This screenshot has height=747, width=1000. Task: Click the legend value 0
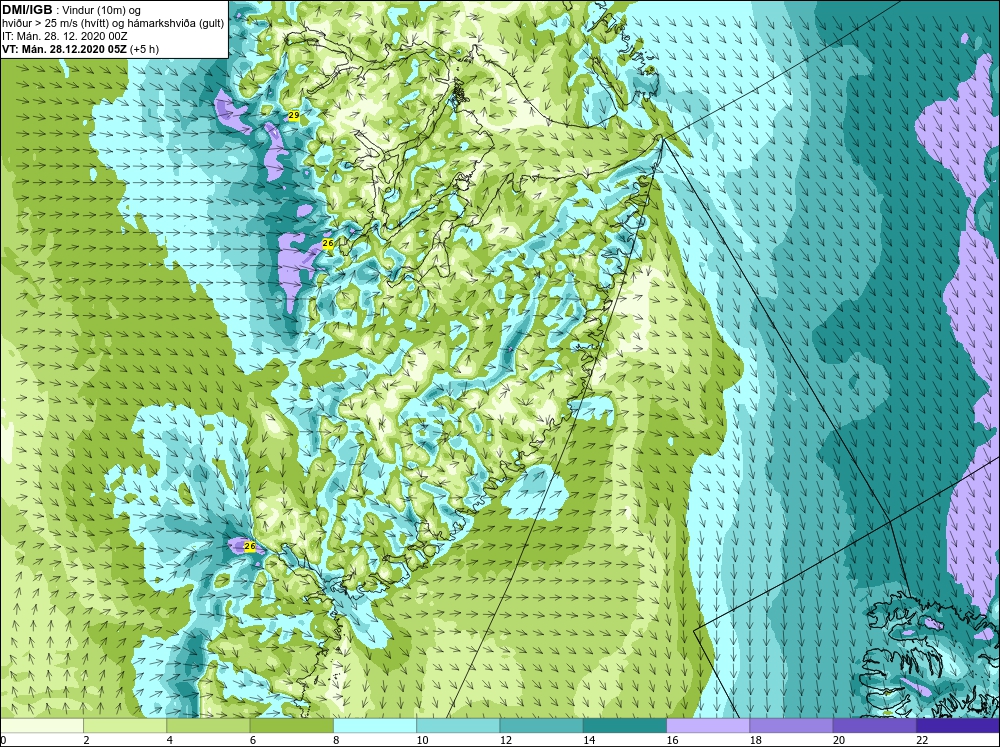click(x=3, y=740)
